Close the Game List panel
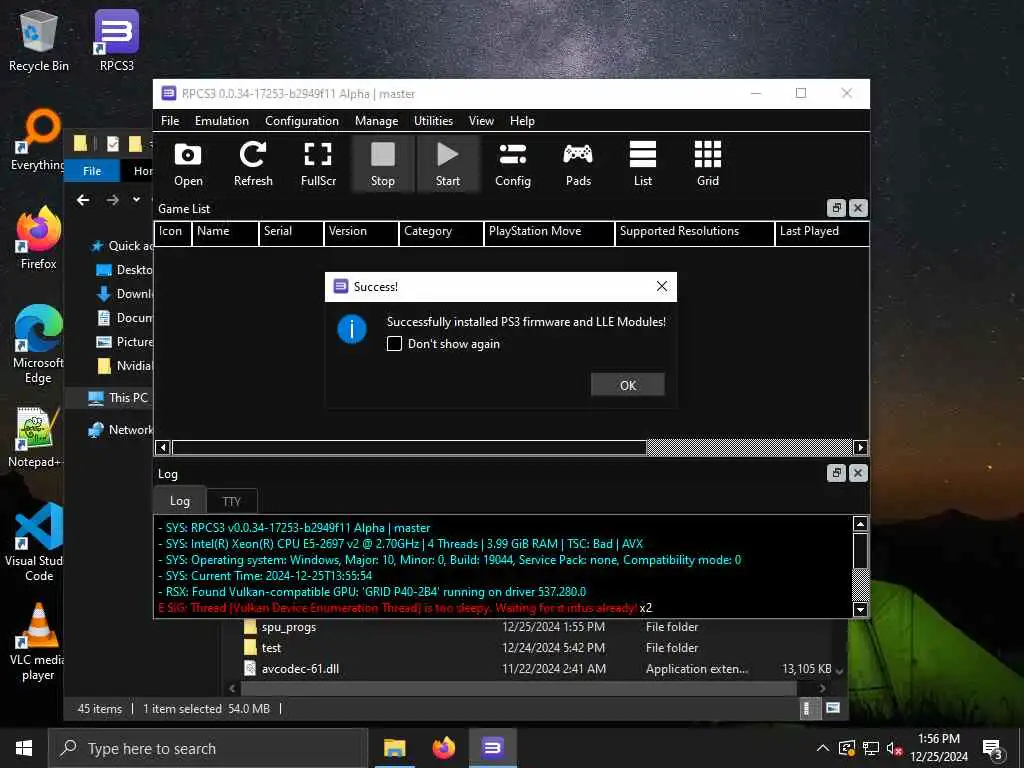This screenshot has height=768, width=1024. pyautogui.click(x=858, y=208)
